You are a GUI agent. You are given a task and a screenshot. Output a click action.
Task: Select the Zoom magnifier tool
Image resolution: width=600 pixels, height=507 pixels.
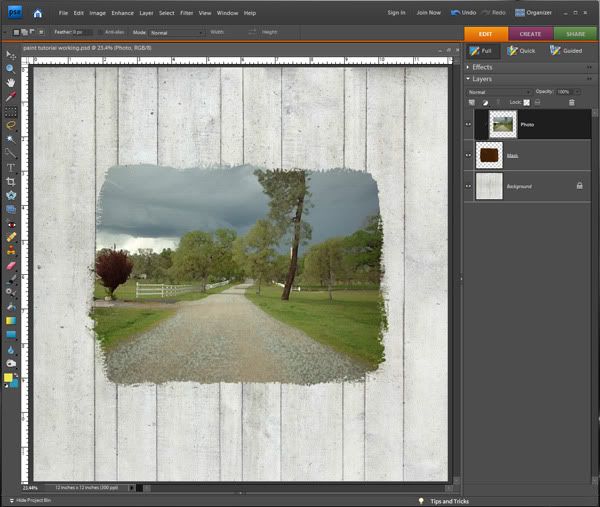pyautogui.click(x=11, y=68)
